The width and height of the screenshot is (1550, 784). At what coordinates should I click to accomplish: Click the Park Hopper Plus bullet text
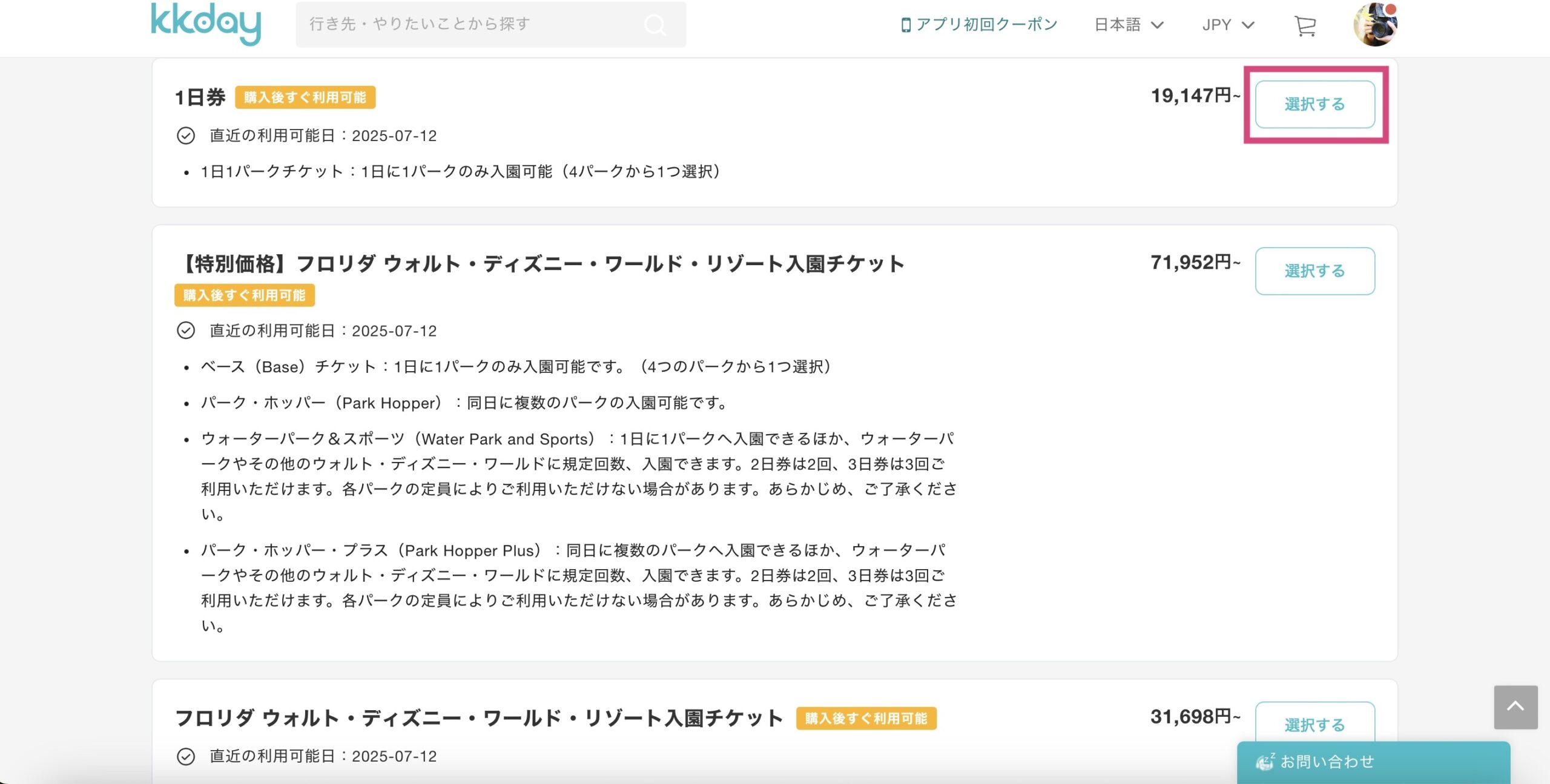point(579,588)
